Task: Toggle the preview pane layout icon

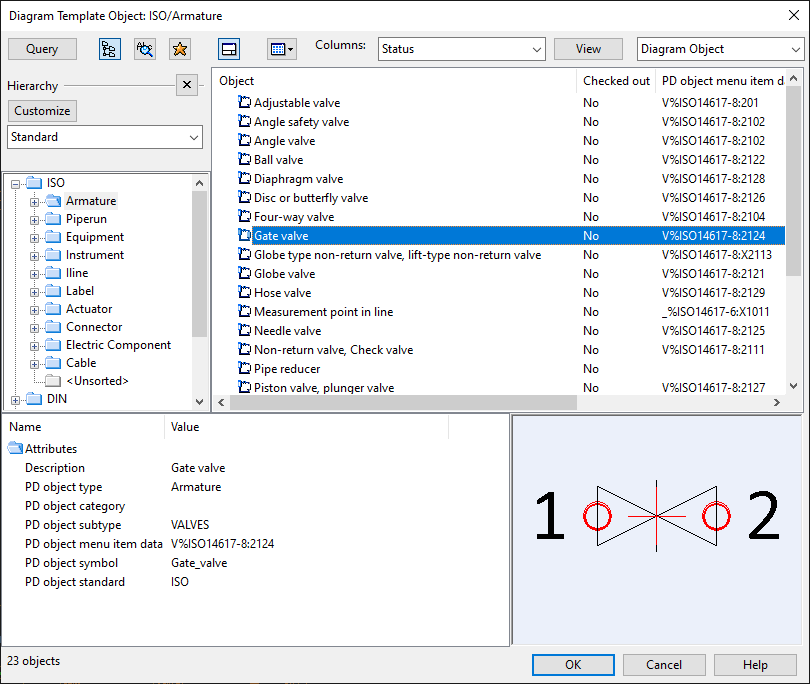Action: pyautogui.click(x=229, y=49)
